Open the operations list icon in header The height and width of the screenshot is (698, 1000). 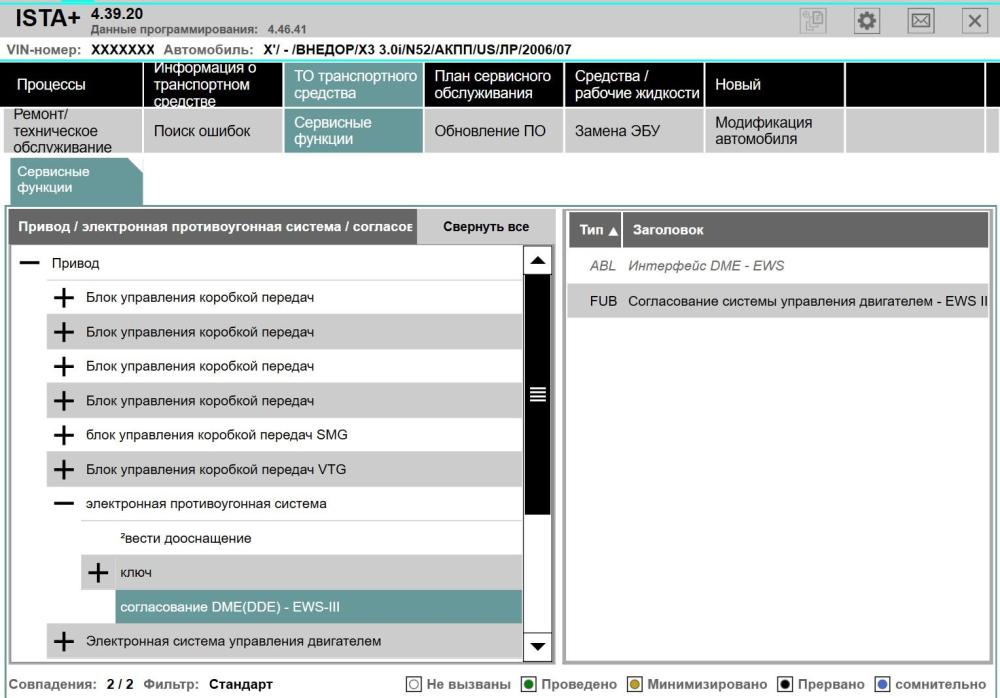coord(813,21)
